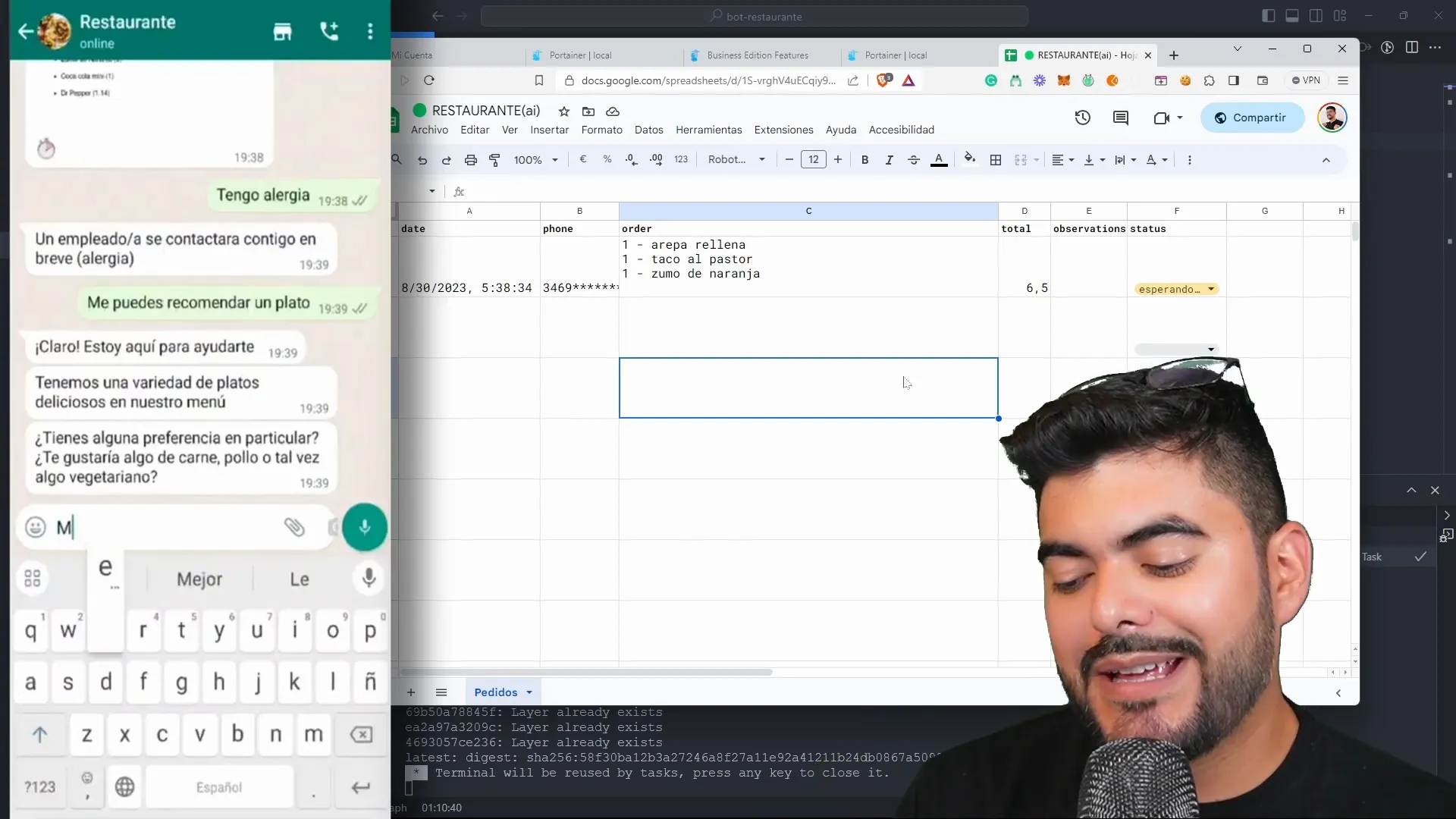Open version history in Google Sheets

1082,118
